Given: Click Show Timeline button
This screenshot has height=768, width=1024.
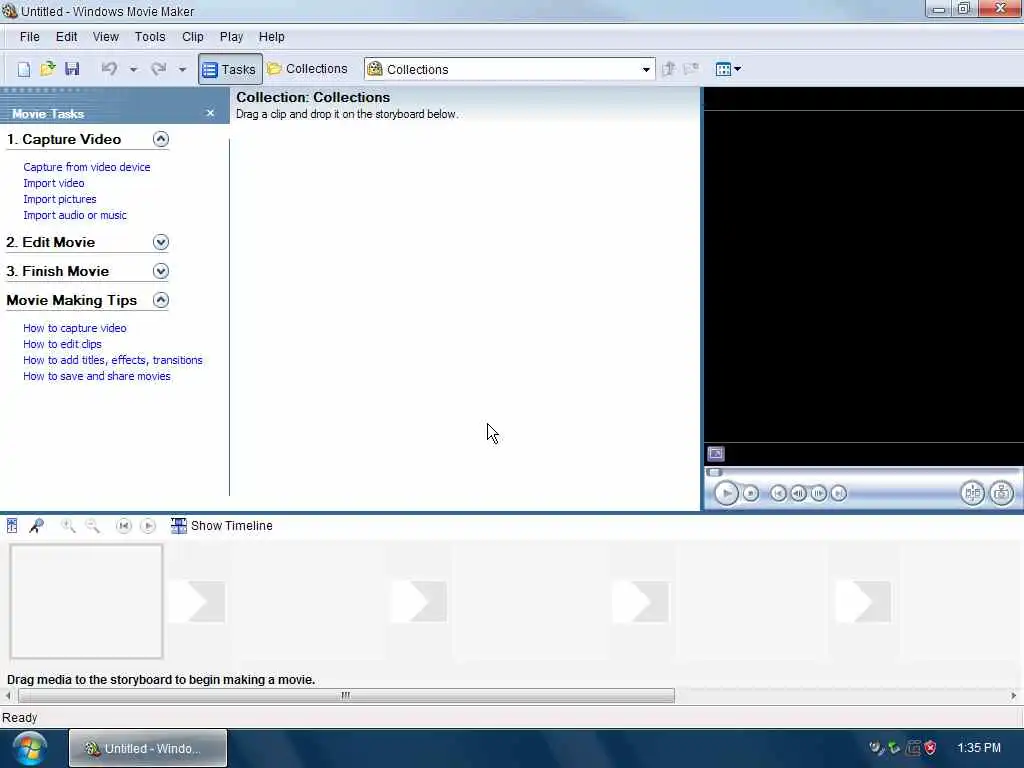Looking at the screenshot, I should pos(221,526).
